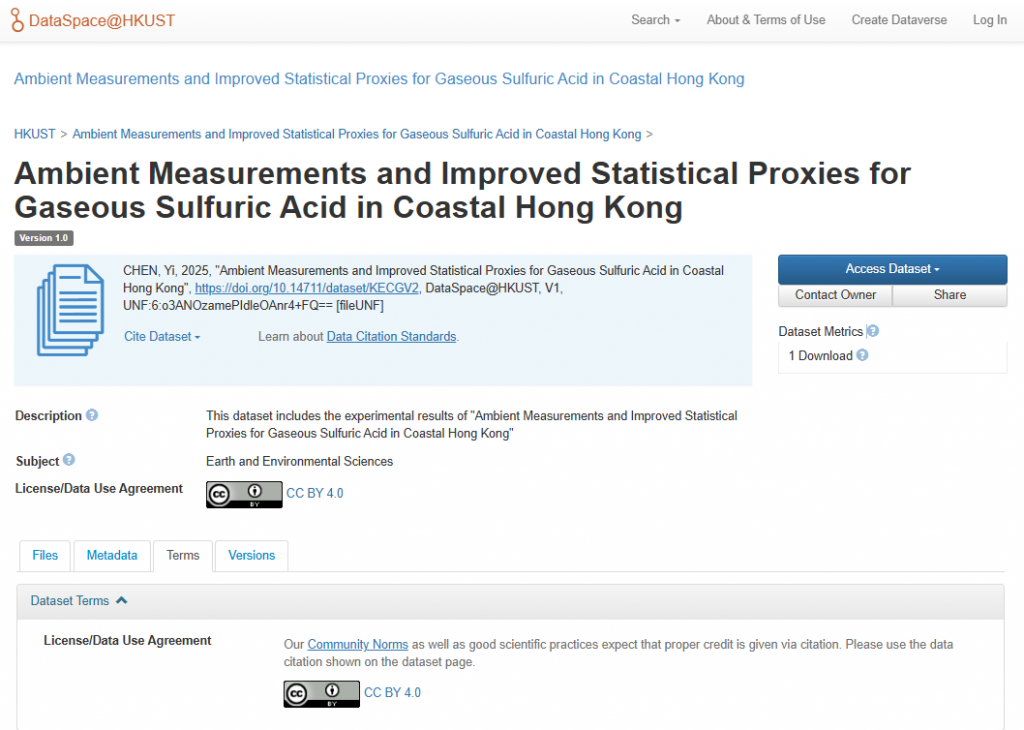Click the upper CC BY license badge
This screenshot has width=1024, height=730.
click(x=244, y=494)
